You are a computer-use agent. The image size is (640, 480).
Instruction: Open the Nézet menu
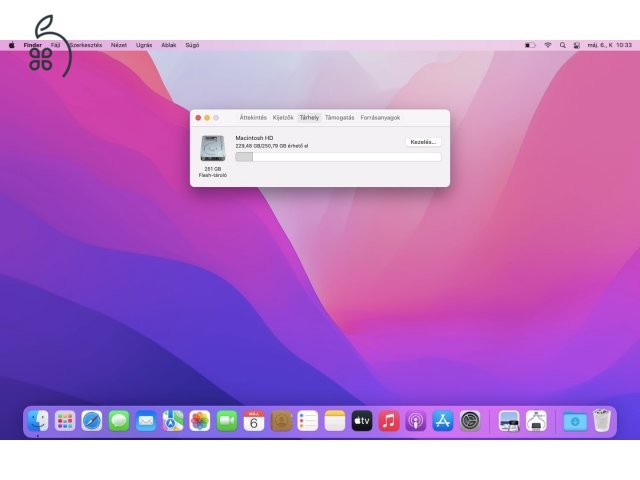pos(119,45)
